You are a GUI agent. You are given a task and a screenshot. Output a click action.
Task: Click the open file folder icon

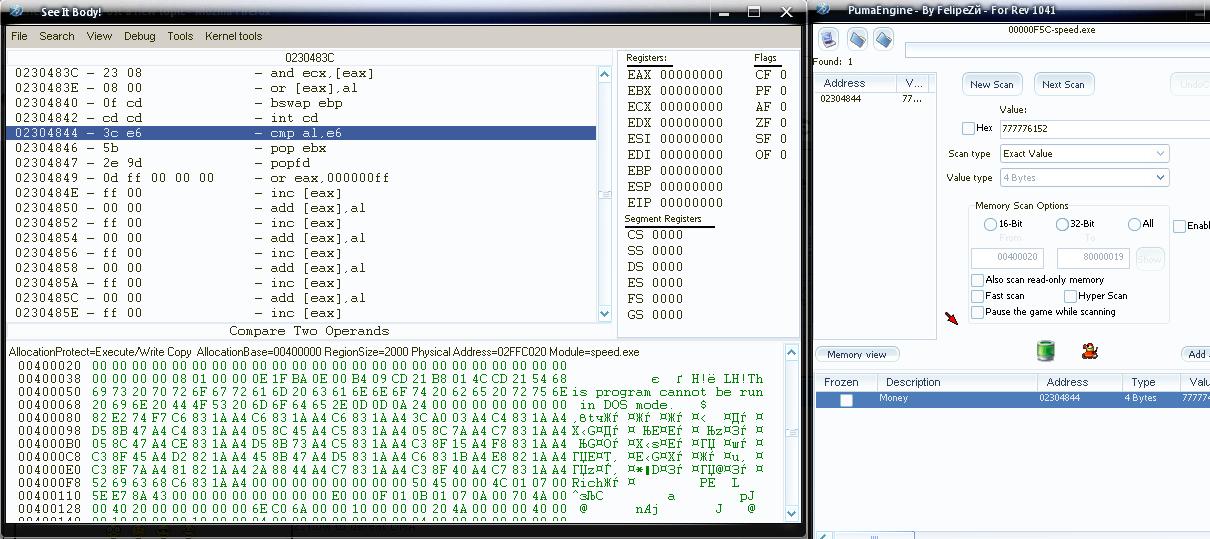tap(857, 39)
